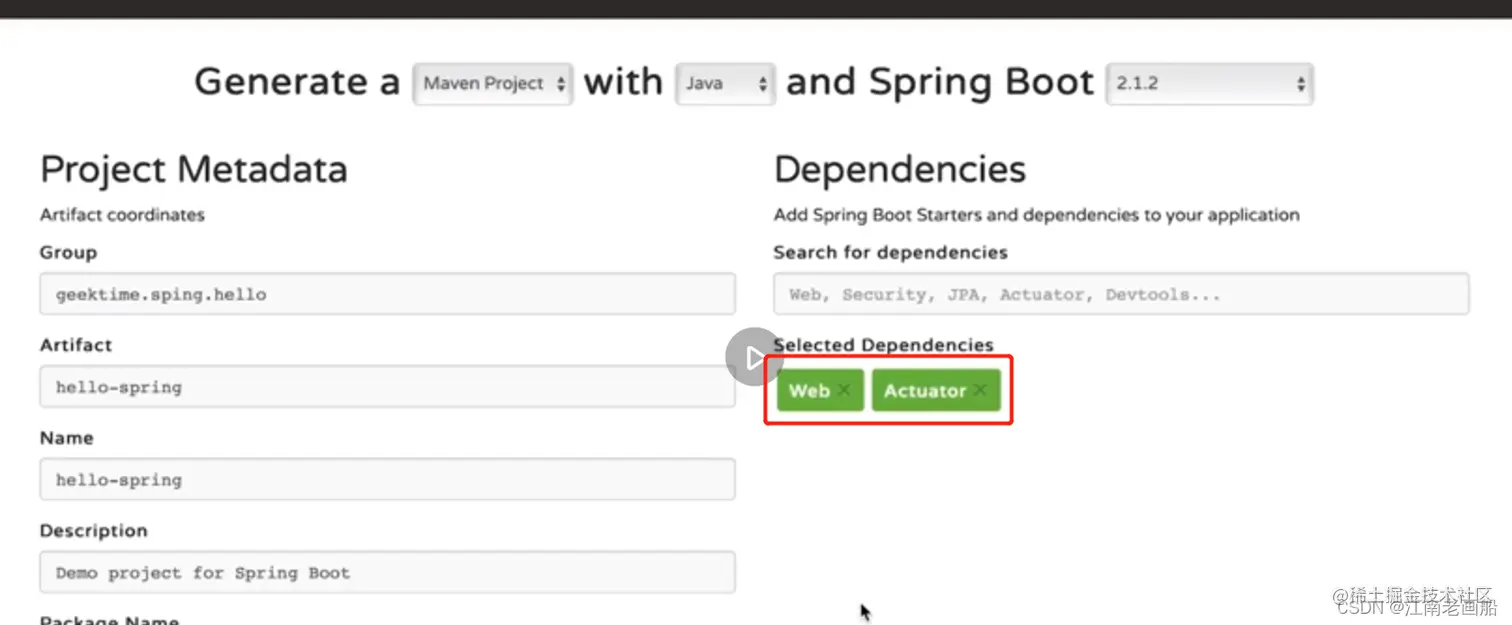Play the video with the center play button

coord(755,357)
